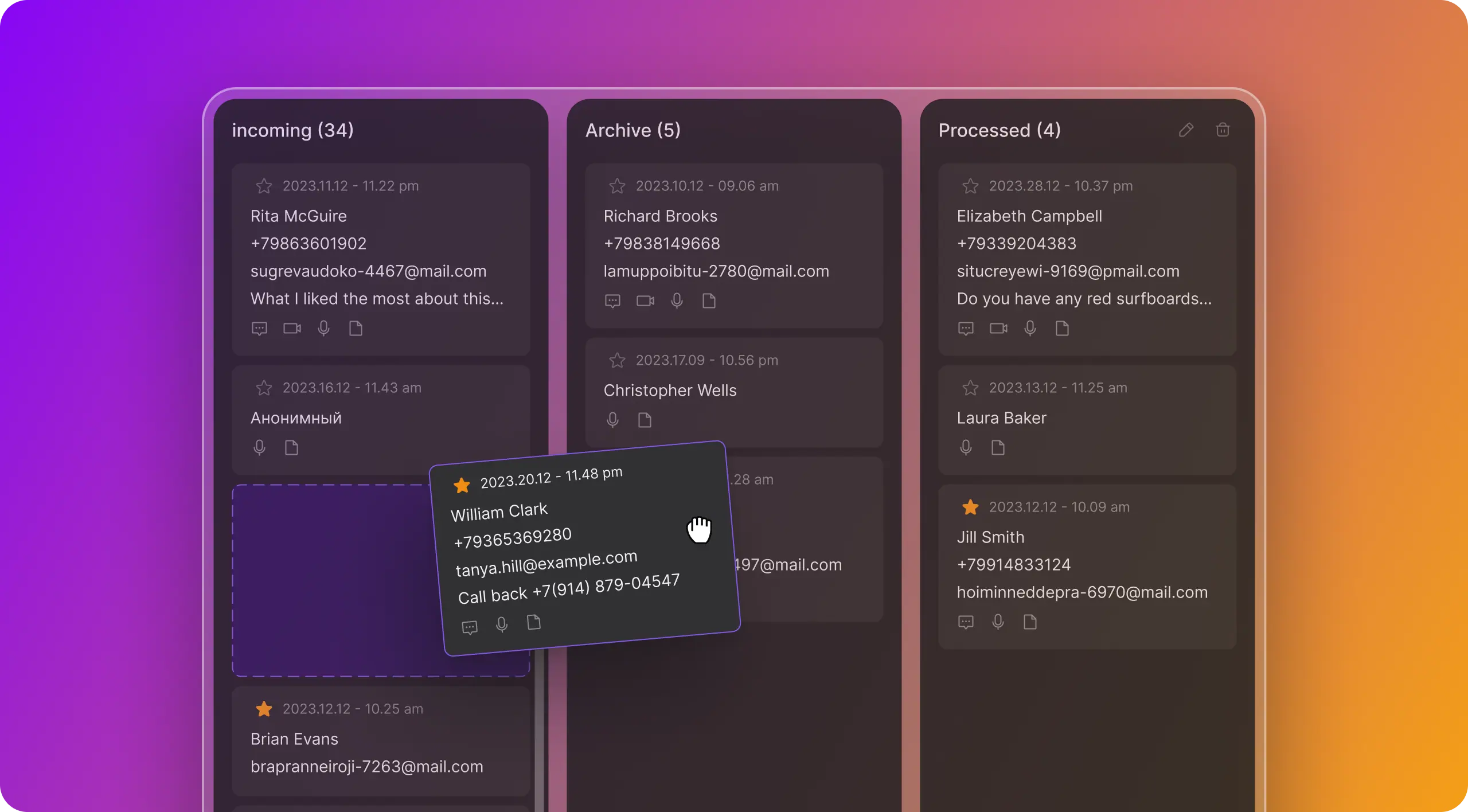Click the name Rita McGuire

tap(298, 216)
